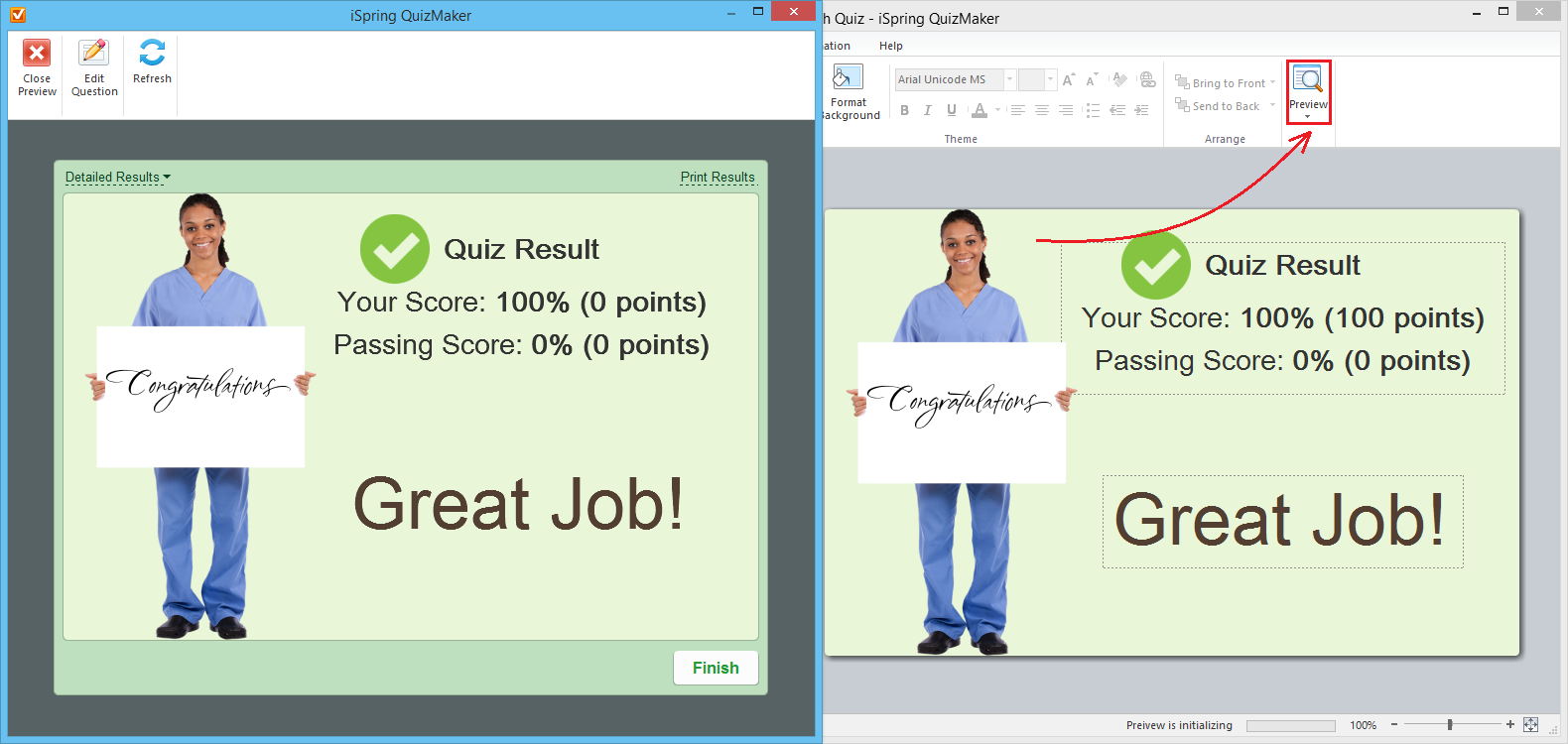Image resolution: width=1568 pixels, height=744 pixels.
Task: Click the Congratulations nurse image in editor
Action: click(x=962, y=433)
